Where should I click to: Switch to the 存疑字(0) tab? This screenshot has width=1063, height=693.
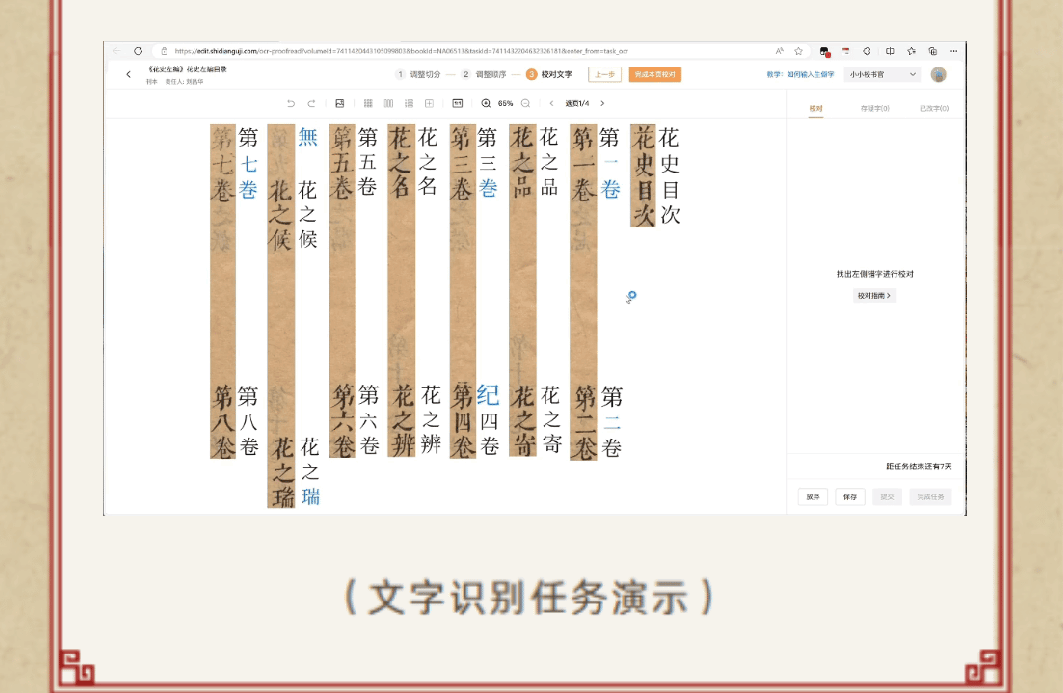click(875, 108)
